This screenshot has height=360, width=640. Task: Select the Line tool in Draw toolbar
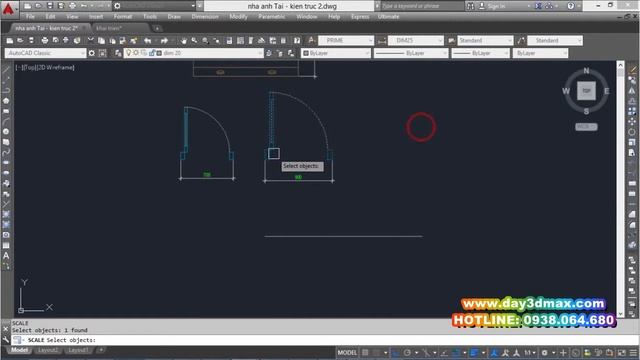[6, 70]
